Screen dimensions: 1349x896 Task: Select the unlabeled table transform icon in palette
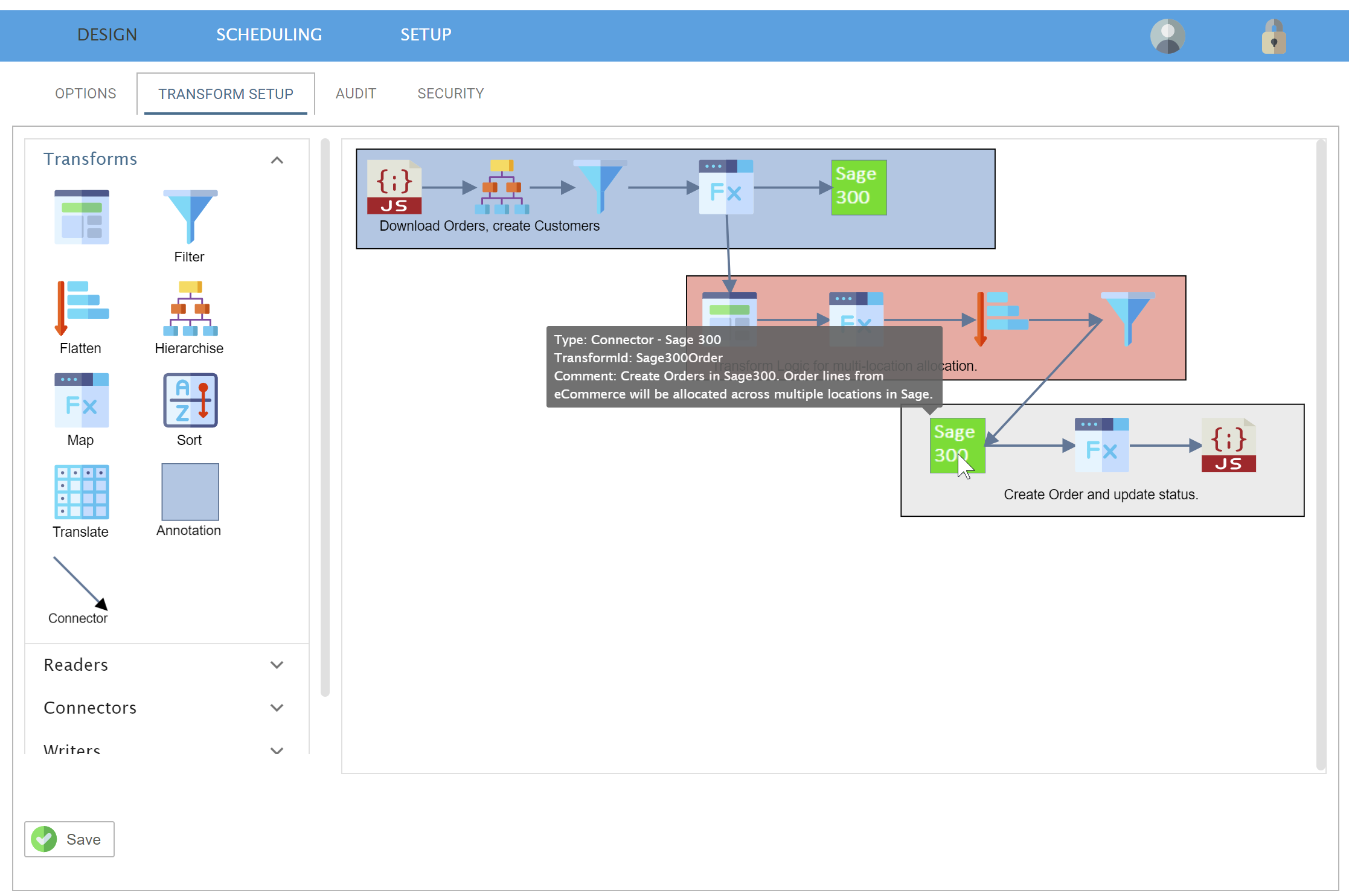pos(82,217)
